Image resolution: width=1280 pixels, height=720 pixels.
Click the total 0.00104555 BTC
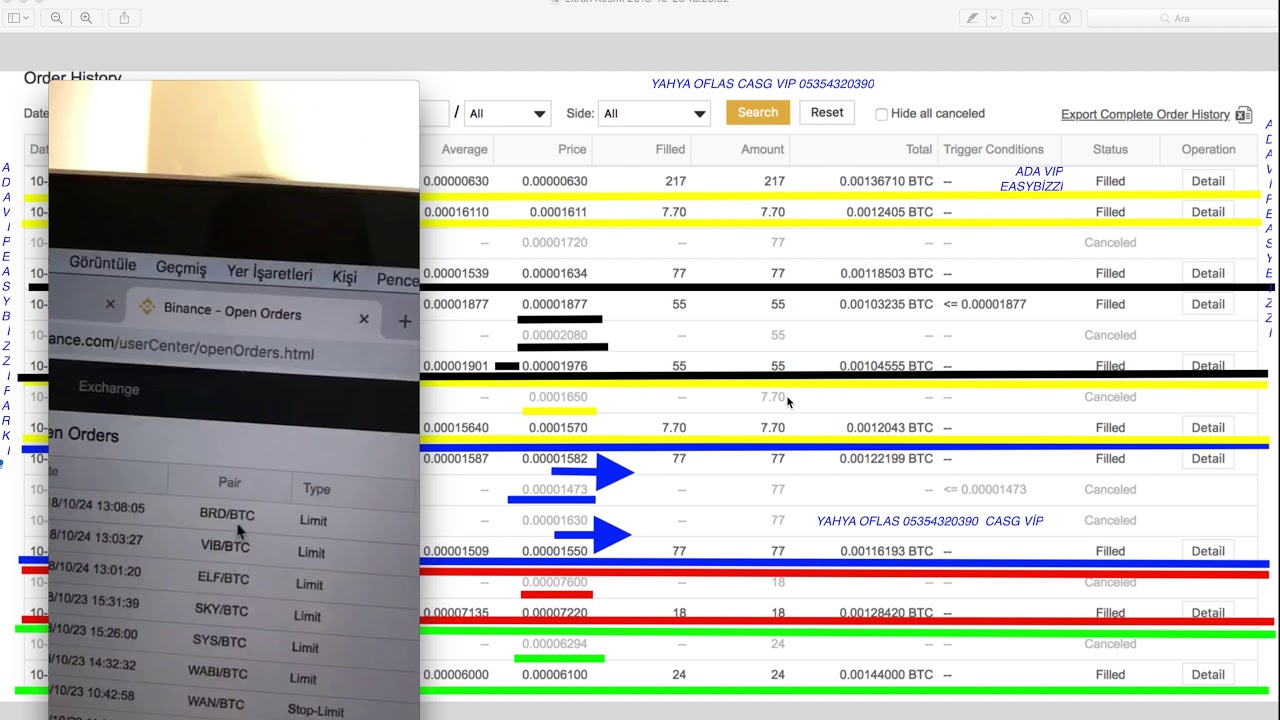tap(886, 366)
